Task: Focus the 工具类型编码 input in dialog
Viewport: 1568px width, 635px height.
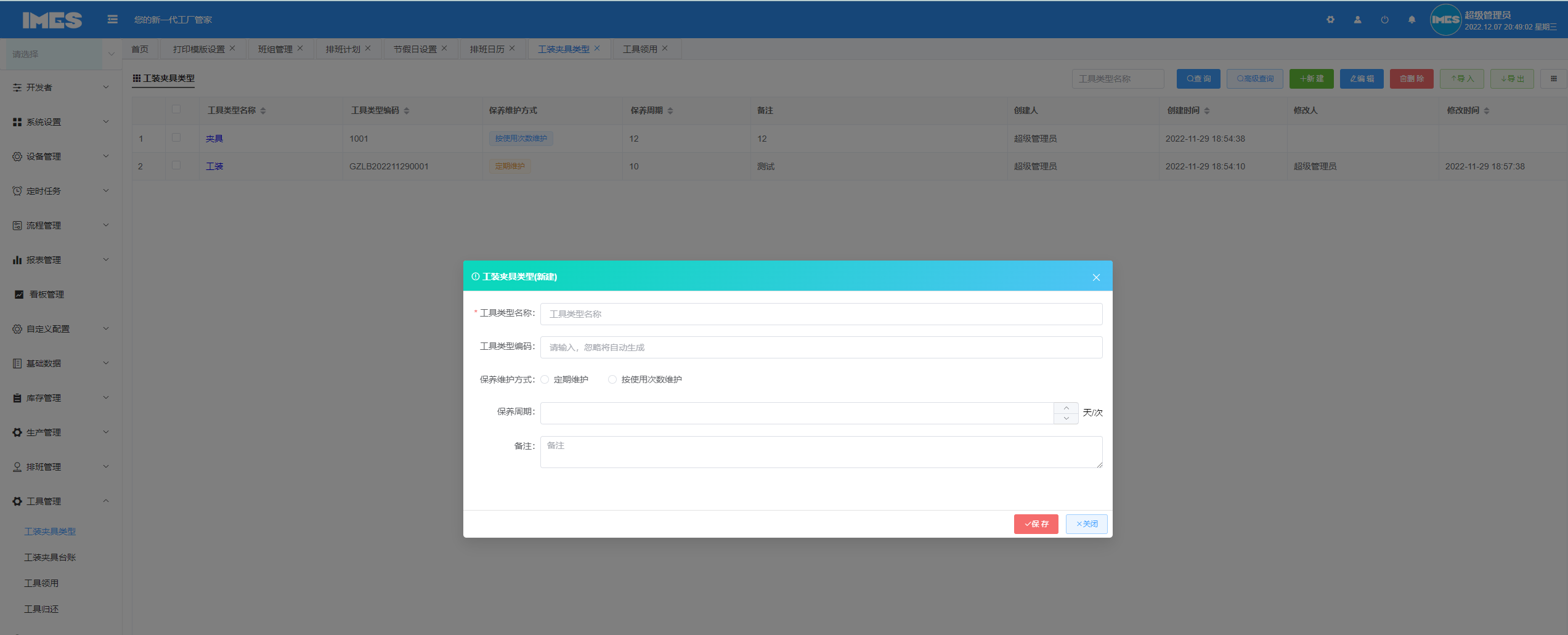Action: pos(821,347)
